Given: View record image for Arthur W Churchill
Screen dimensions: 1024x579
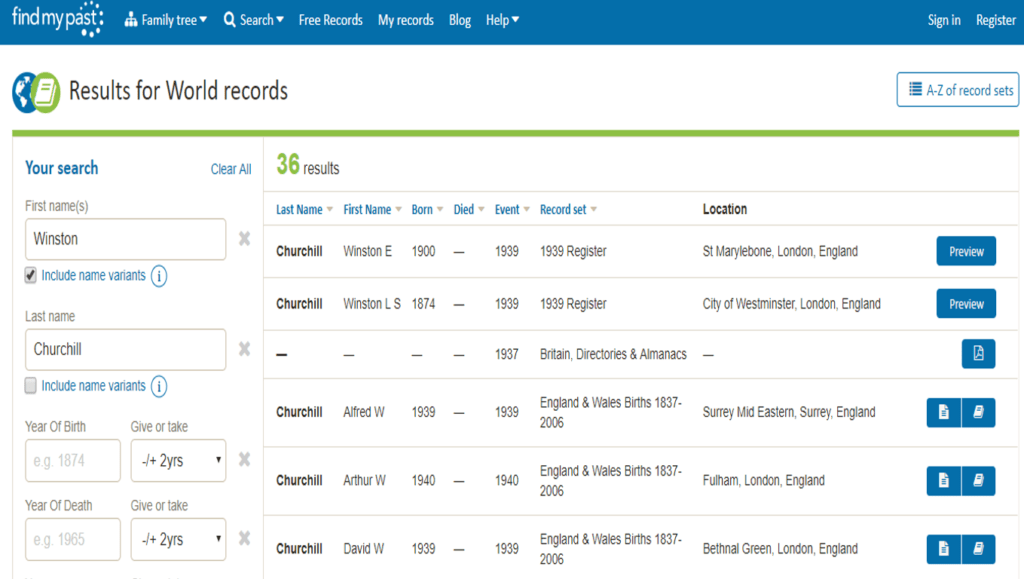Looking at the screenshot, I should click(978, 480).
